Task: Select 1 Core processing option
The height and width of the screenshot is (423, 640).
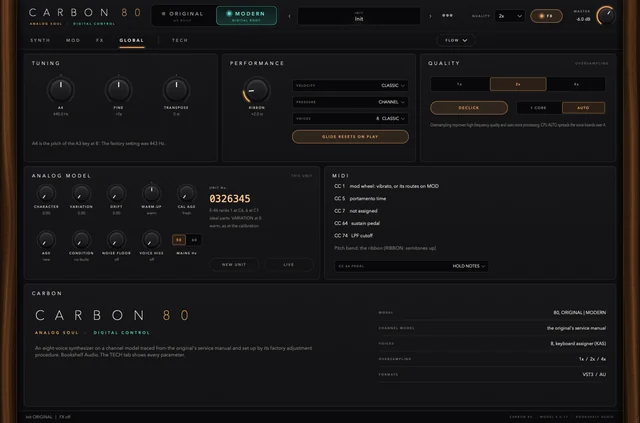Action: (539, 108)
